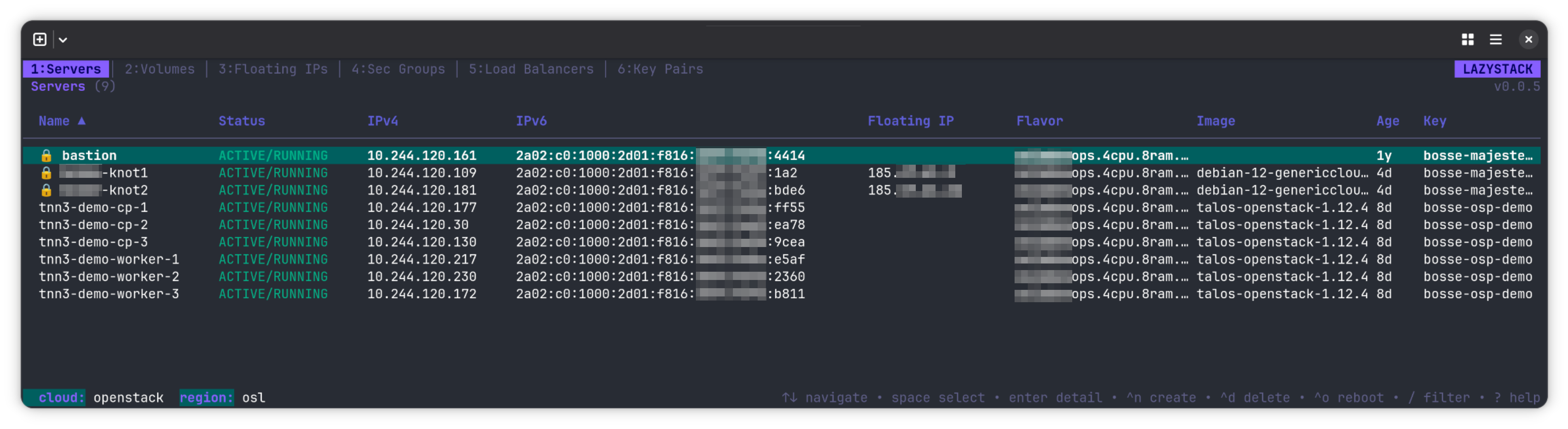Click the floating IP on the knot1 row
Viewport: 1568px width, 429px height.
pyautogui.click(x=911, y=173)
